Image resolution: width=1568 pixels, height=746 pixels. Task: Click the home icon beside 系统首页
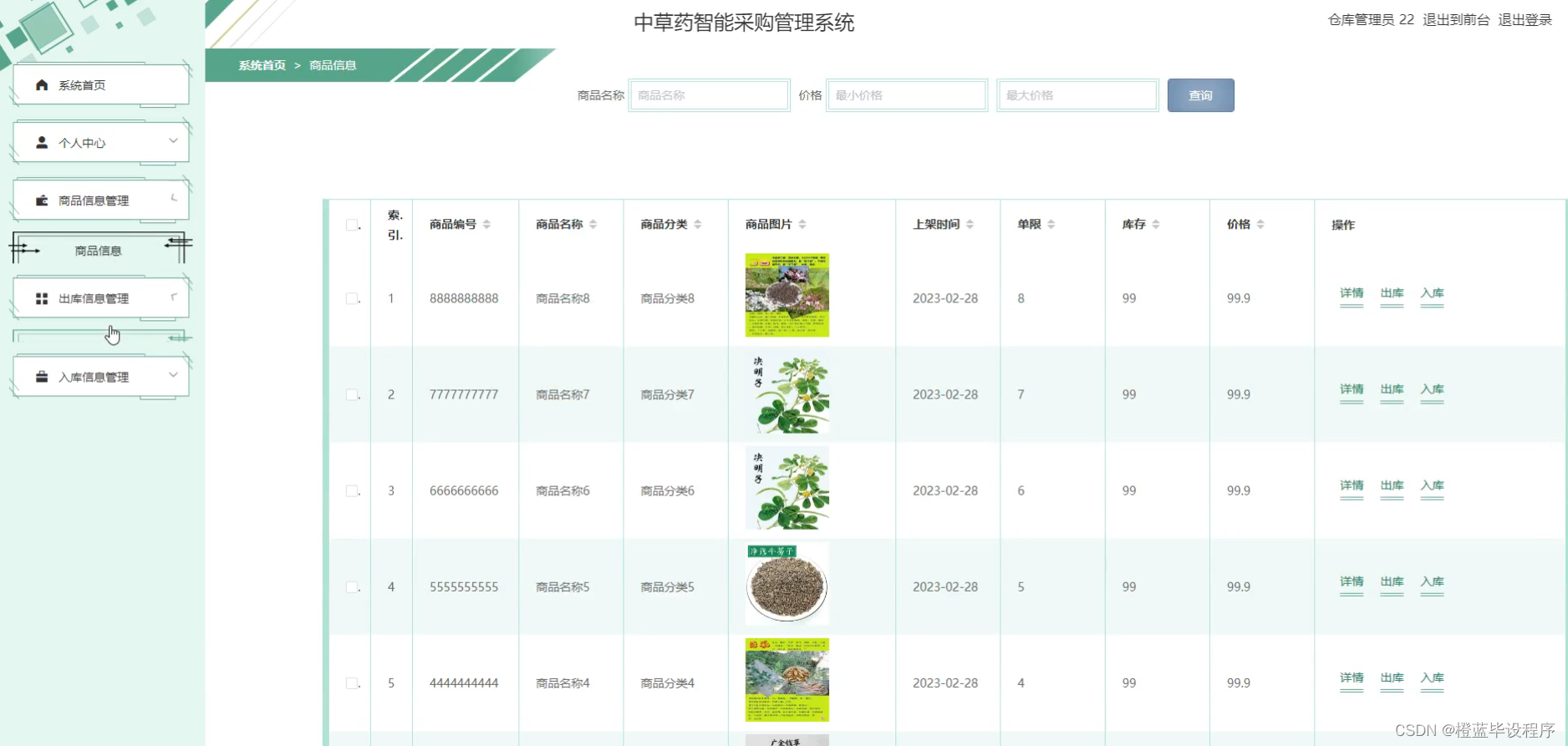tap(42, 85)
